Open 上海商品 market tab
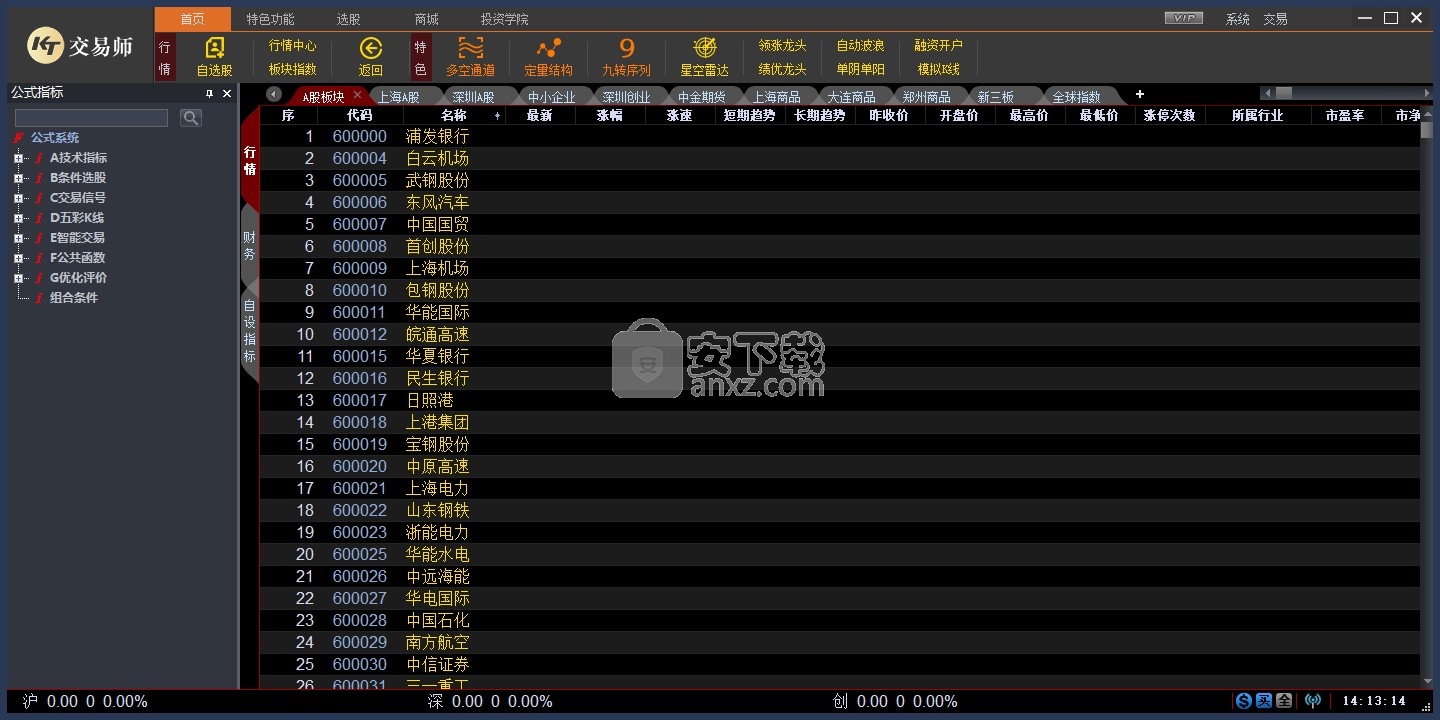 [x=776, y=97]
